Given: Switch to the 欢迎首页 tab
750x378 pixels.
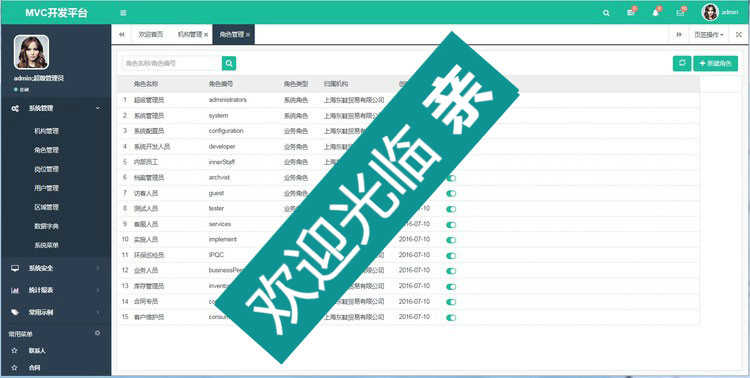Looking at the screenshot, I should [151, 34].
